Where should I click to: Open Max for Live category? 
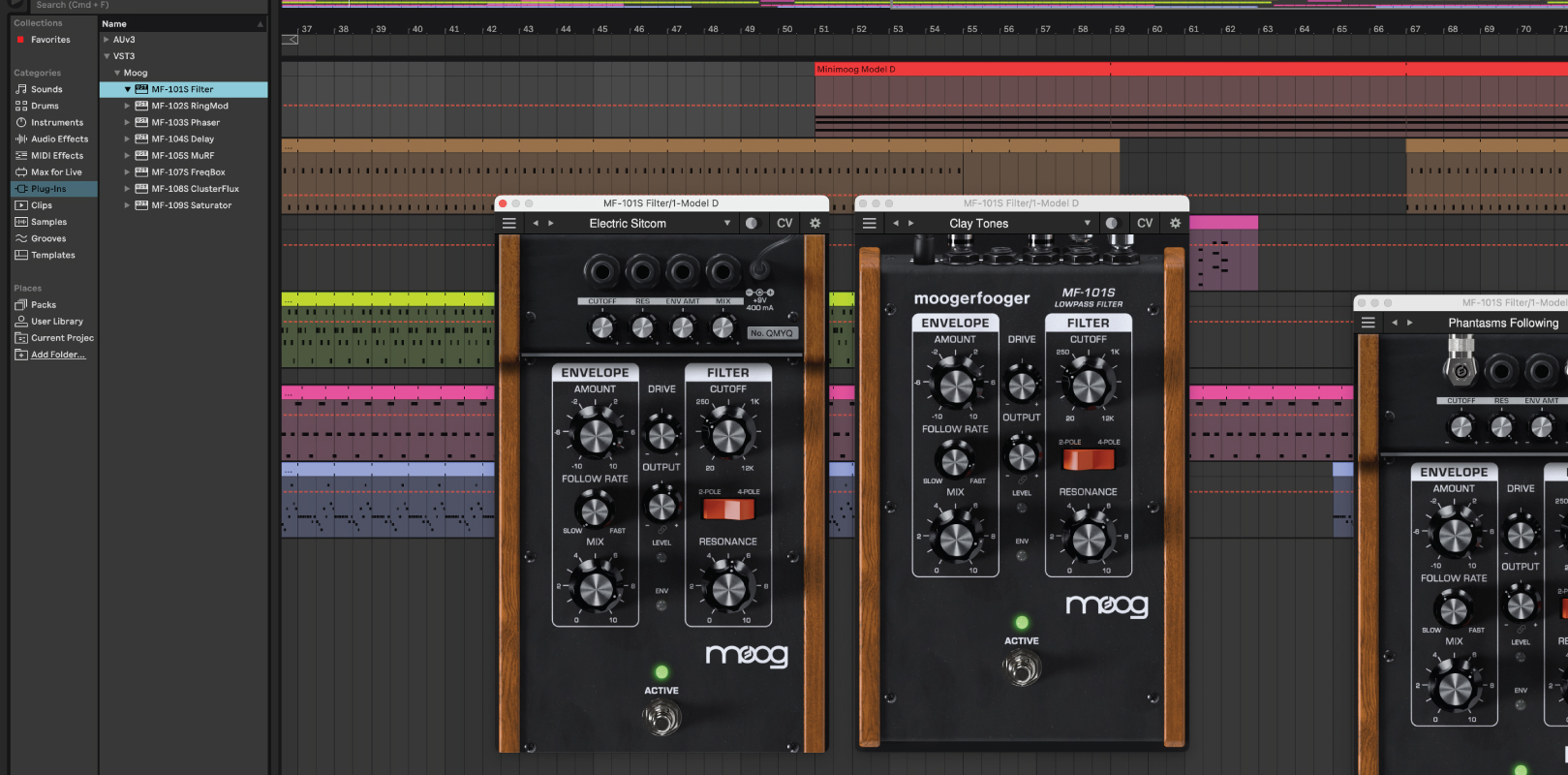[x=56, y=172]
